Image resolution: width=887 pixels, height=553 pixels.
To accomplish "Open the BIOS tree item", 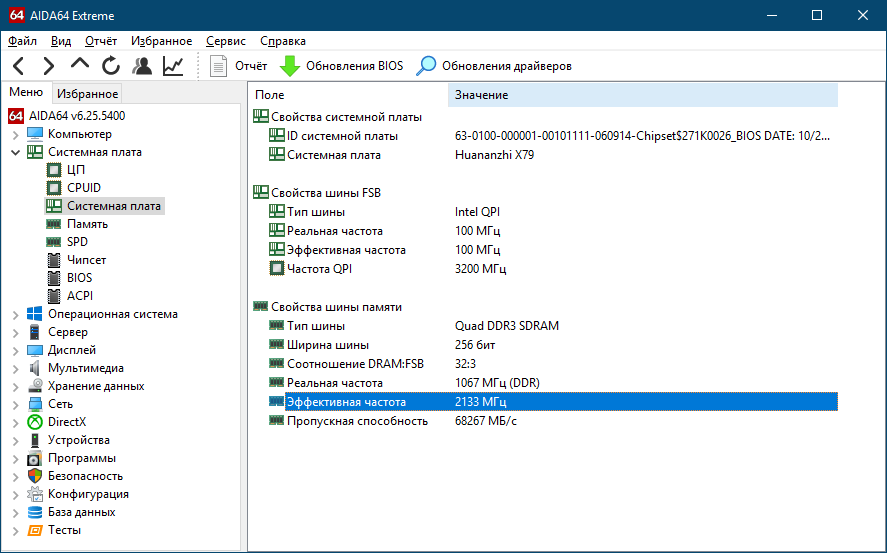I will [x=79, y=278].
